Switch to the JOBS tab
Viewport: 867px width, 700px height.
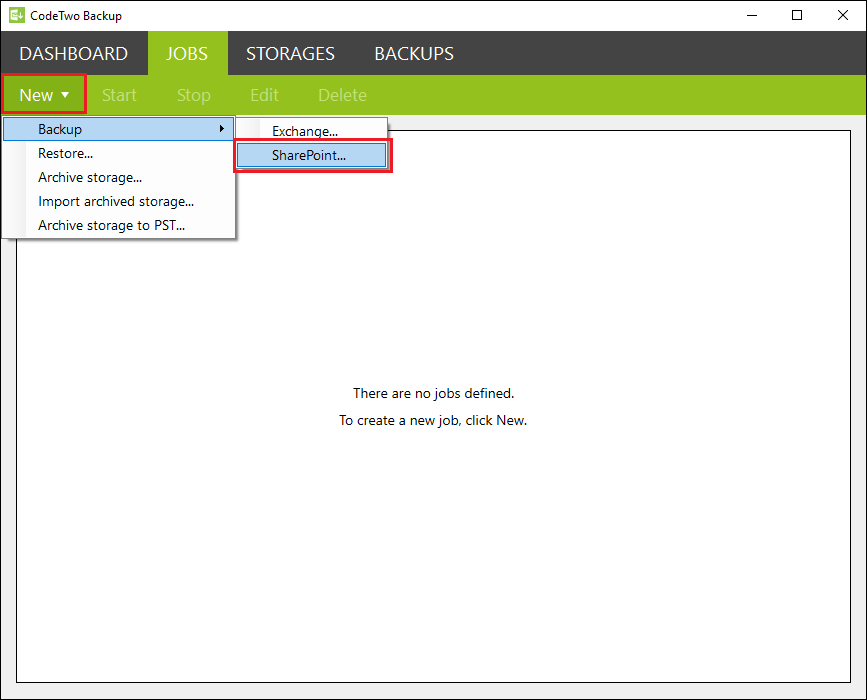187,54
